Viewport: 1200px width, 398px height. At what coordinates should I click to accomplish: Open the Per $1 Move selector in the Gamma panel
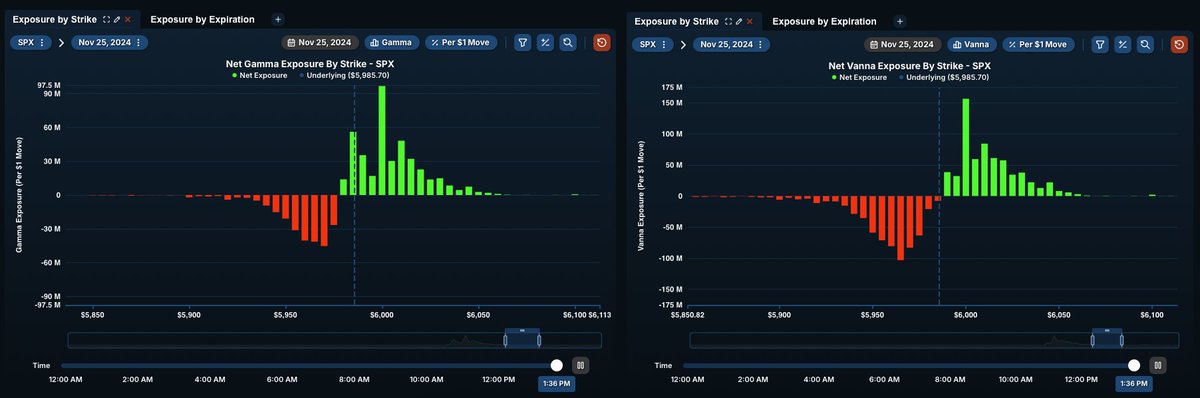[461, 43]
